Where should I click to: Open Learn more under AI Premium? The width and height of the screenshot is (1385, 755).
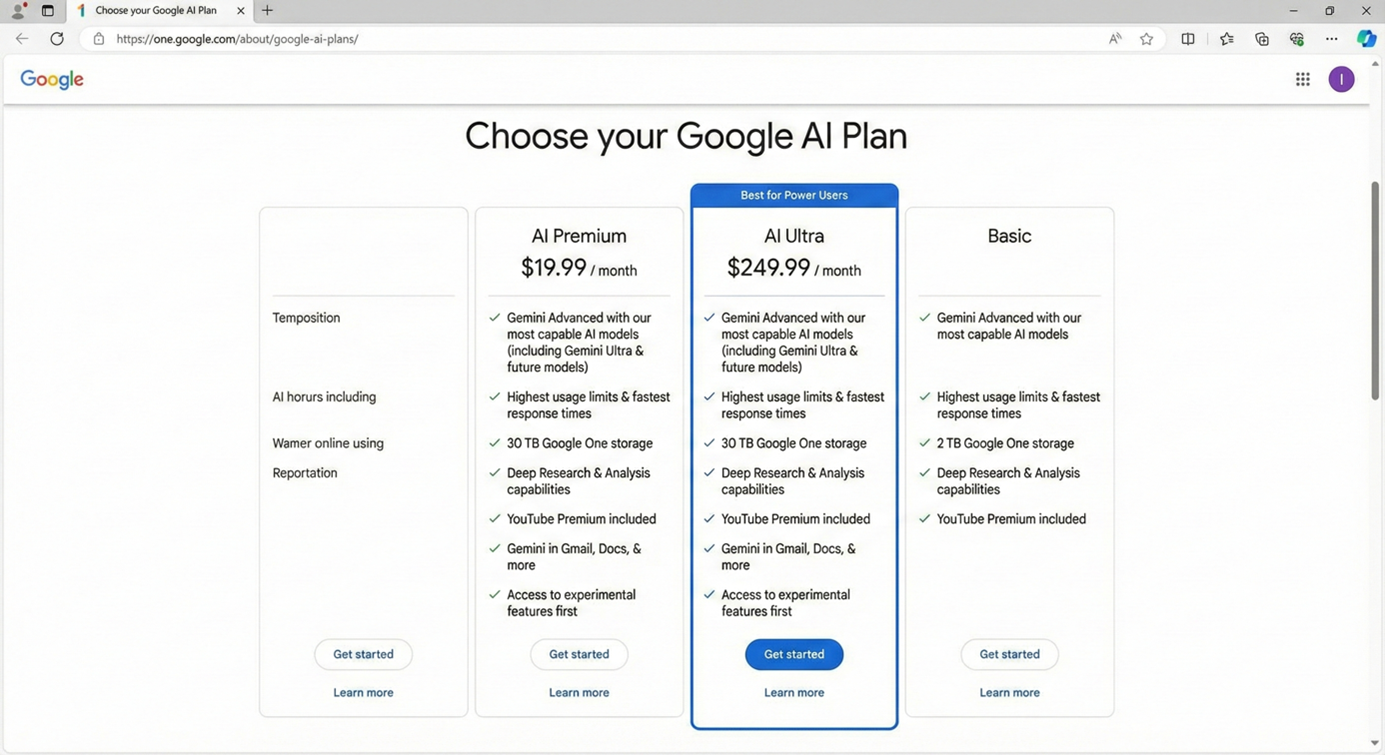coord(578,692)
